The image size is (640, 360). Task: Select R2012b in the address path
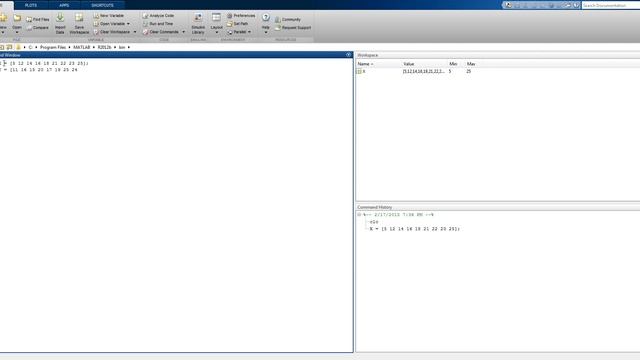pyautogui.click(x=104, y=47)
